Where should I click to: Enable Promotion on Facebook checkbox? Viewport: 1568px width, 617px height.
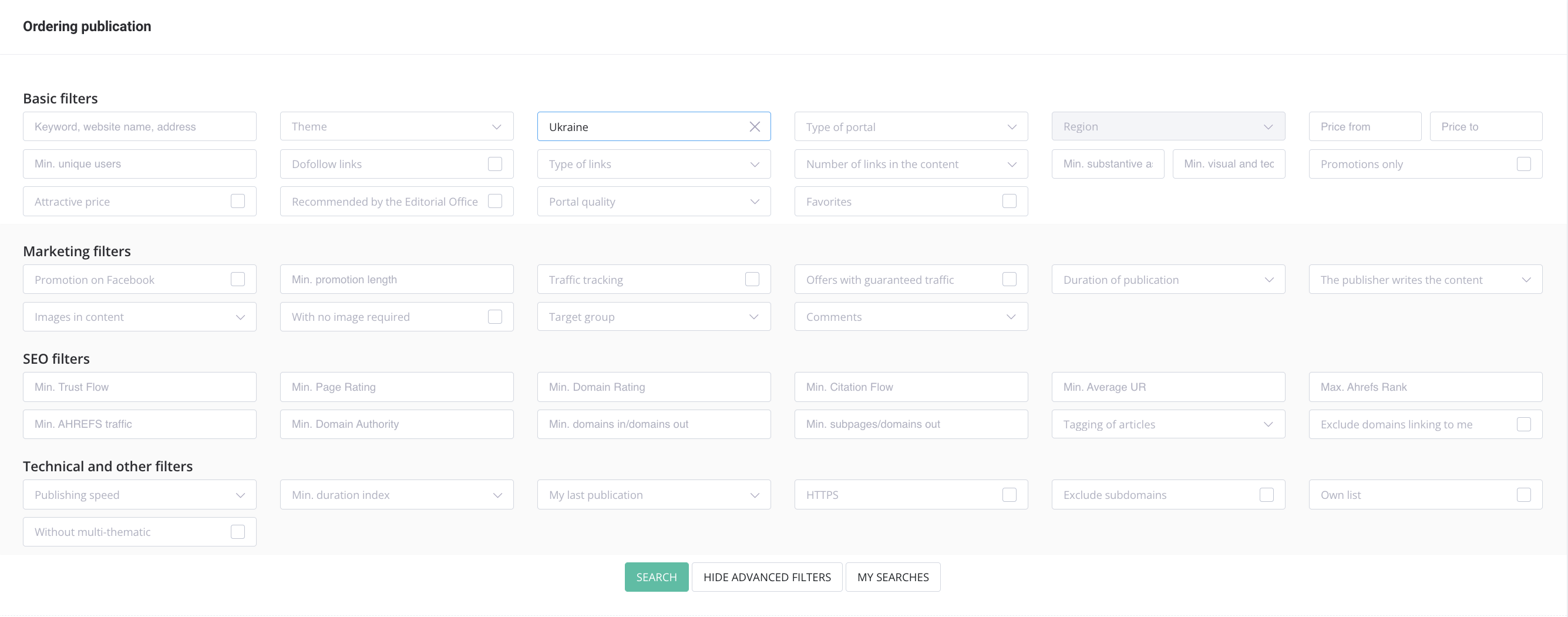point(238,279)
